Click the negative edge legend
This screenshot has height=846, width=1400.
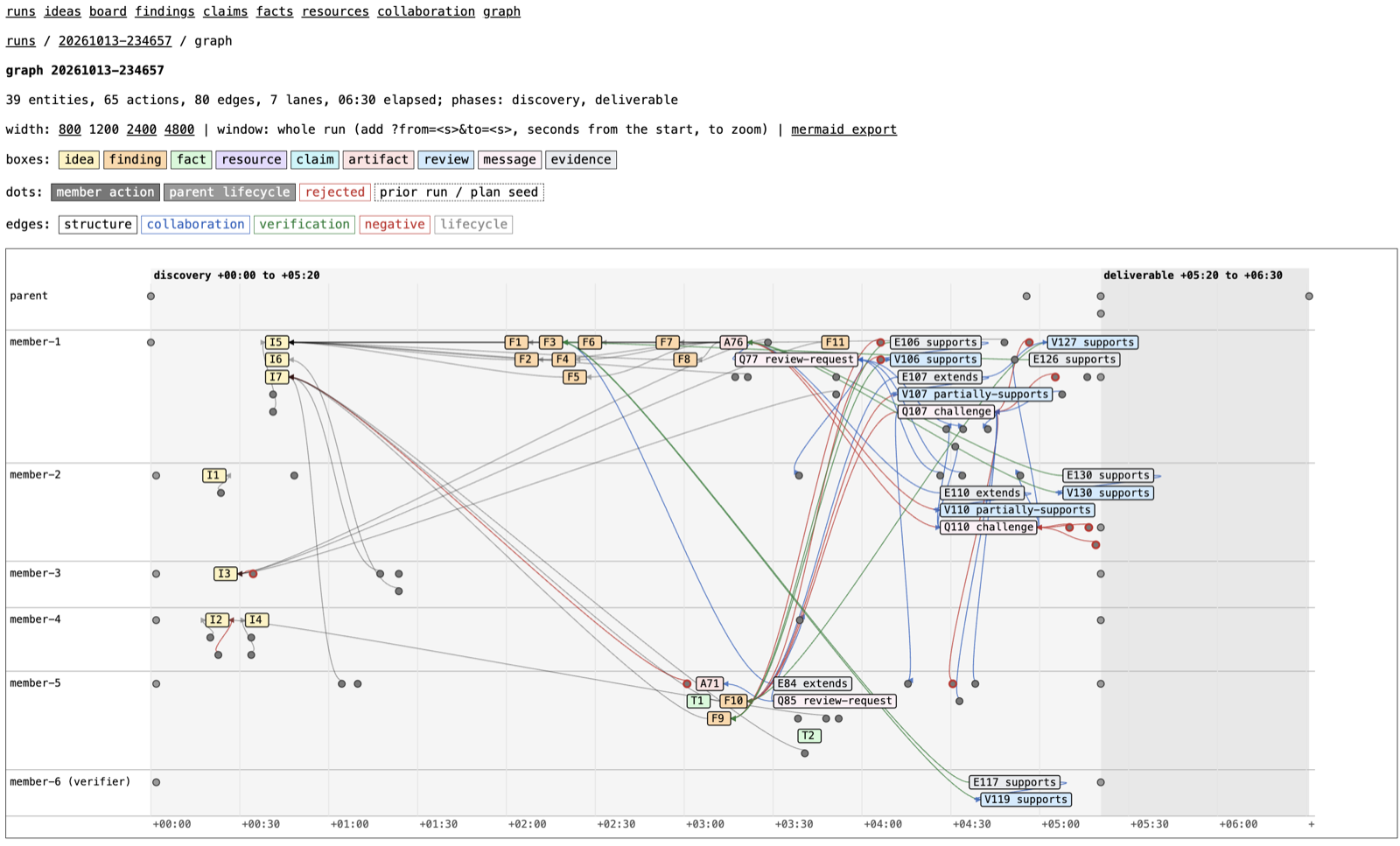click(x=395, y=224)
